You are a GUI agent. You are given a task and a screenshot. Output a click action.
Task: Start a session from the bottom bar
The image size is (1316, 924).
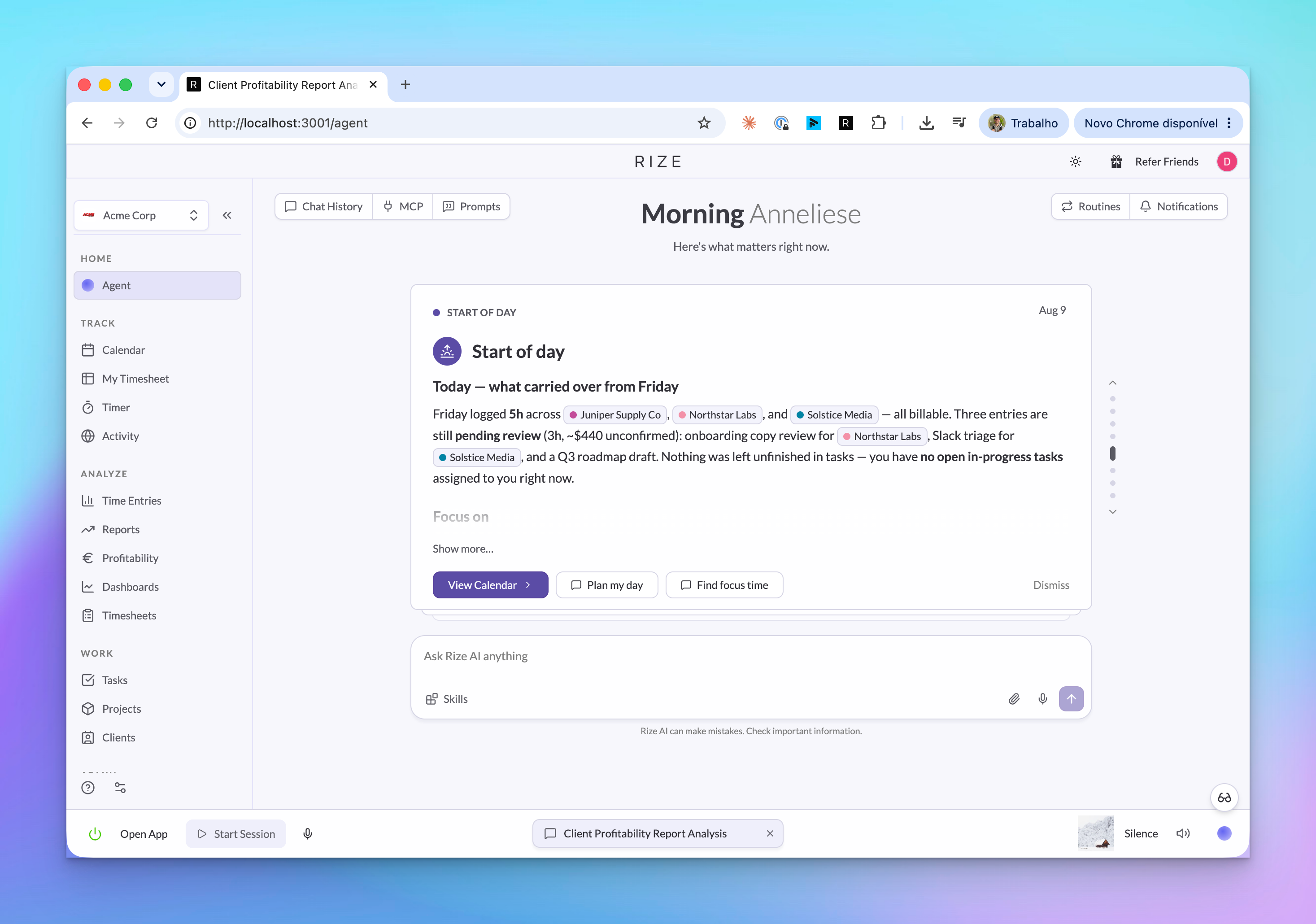(x=235, y=833)
